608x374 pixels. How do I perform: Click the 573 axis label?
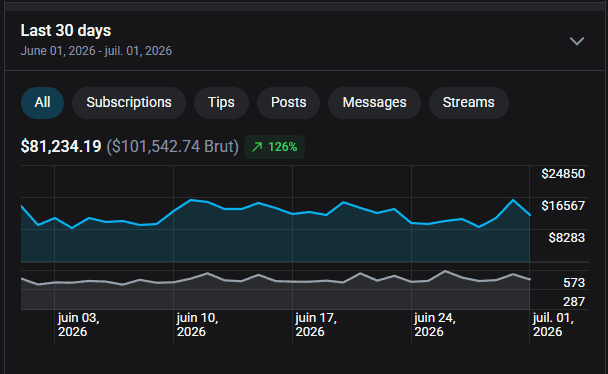tap(574, 283)
